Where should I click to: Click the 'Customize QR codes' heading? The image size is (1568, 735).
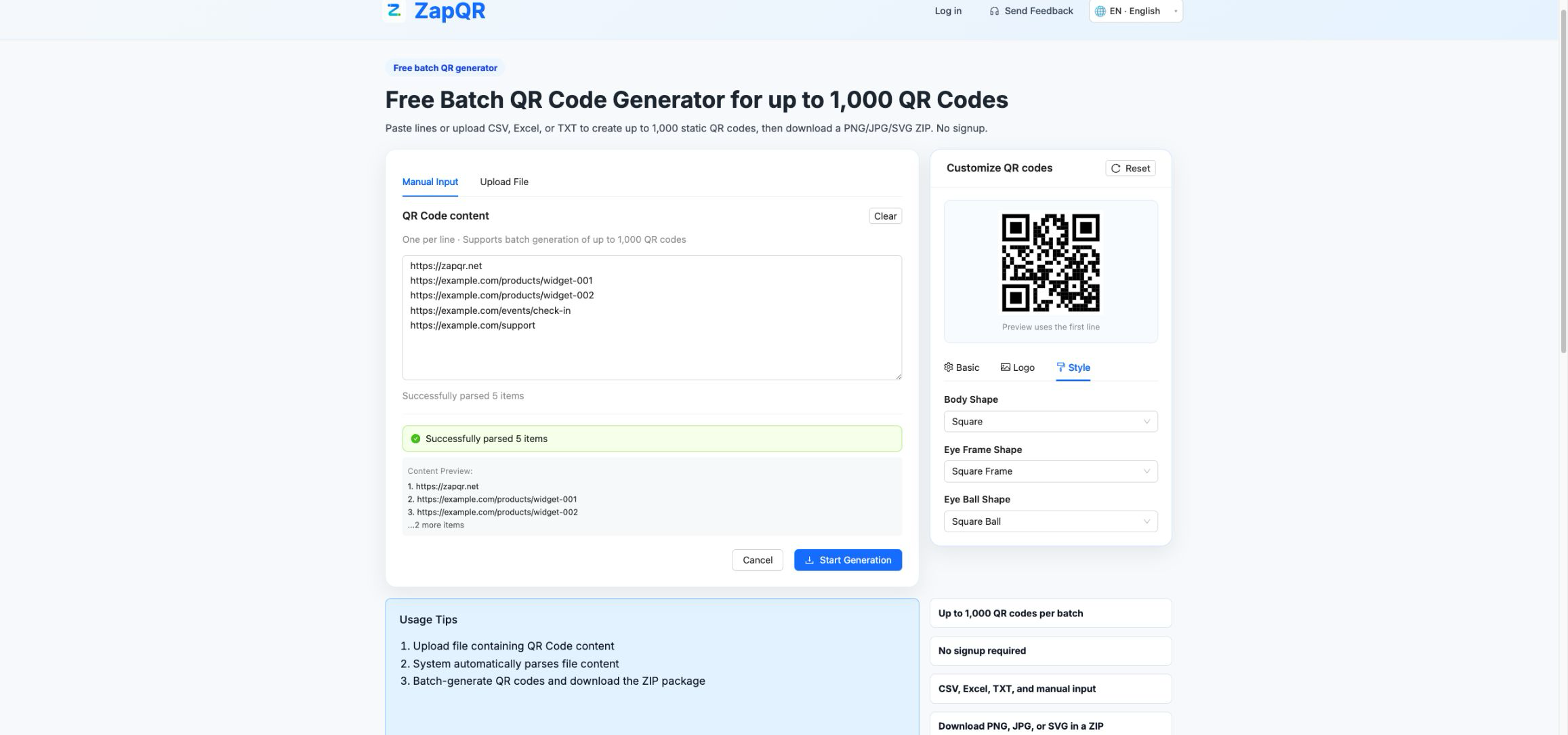(999, 168)
